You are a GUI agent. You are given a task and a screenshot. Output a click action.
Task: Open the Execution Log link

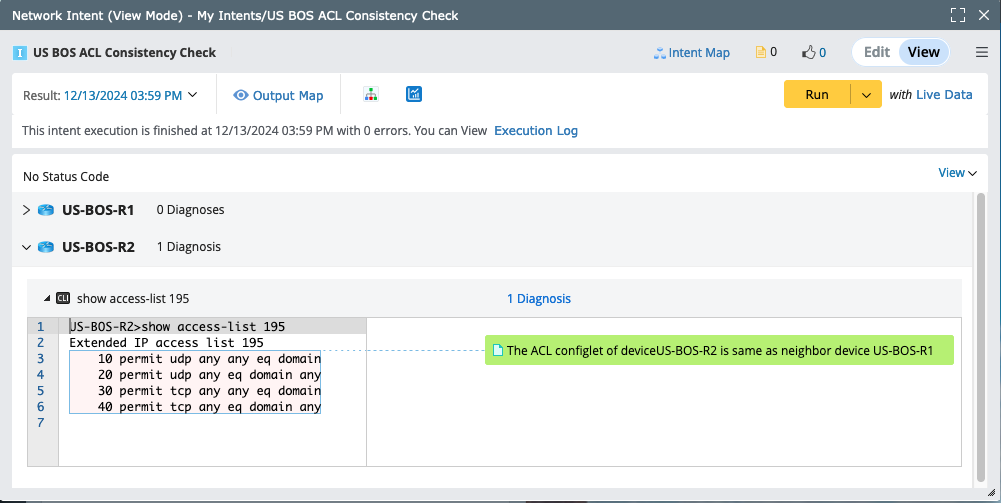pyautogui.click(x=536, y=131)
